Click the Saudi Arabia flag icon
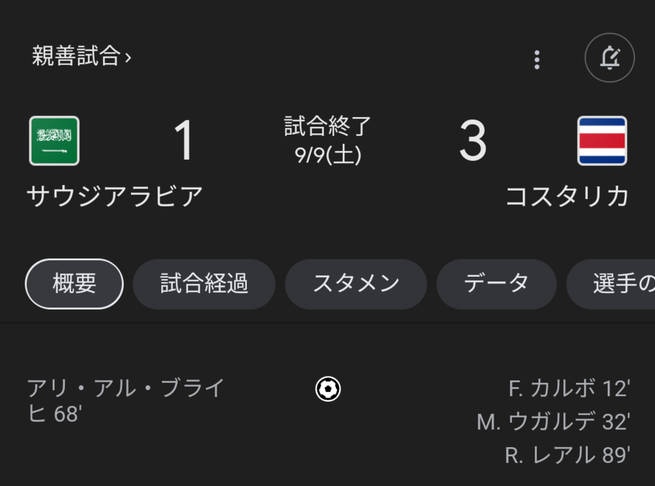The height and width of the screenshot is (486, 655). [54, 141]
